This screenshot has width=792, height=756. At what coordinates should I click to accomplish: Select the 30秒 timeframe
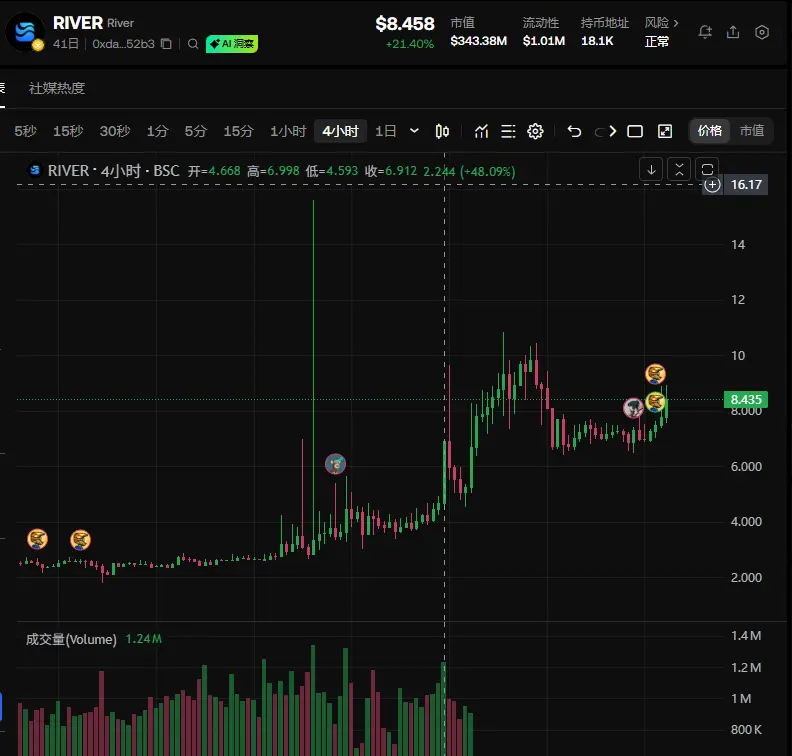pos(115,131)
